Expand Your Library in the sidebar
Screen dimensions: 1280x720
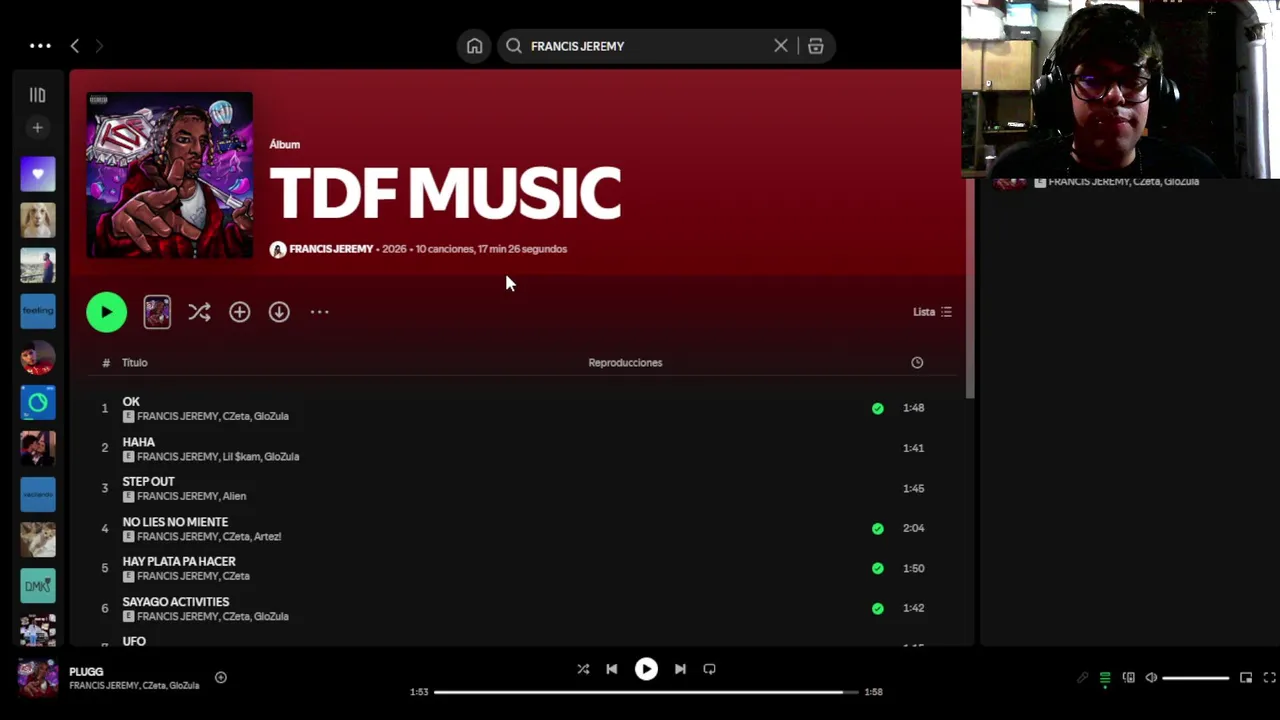click(38, 95)
